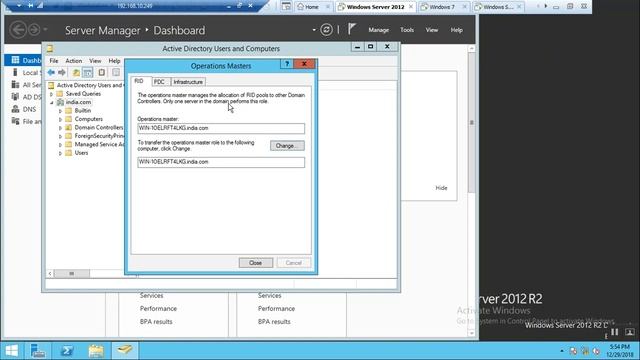Viewport: 640px width, 360px height.
Task: Open DNS in the Server Manager sidebar
Action: [24, 109]
